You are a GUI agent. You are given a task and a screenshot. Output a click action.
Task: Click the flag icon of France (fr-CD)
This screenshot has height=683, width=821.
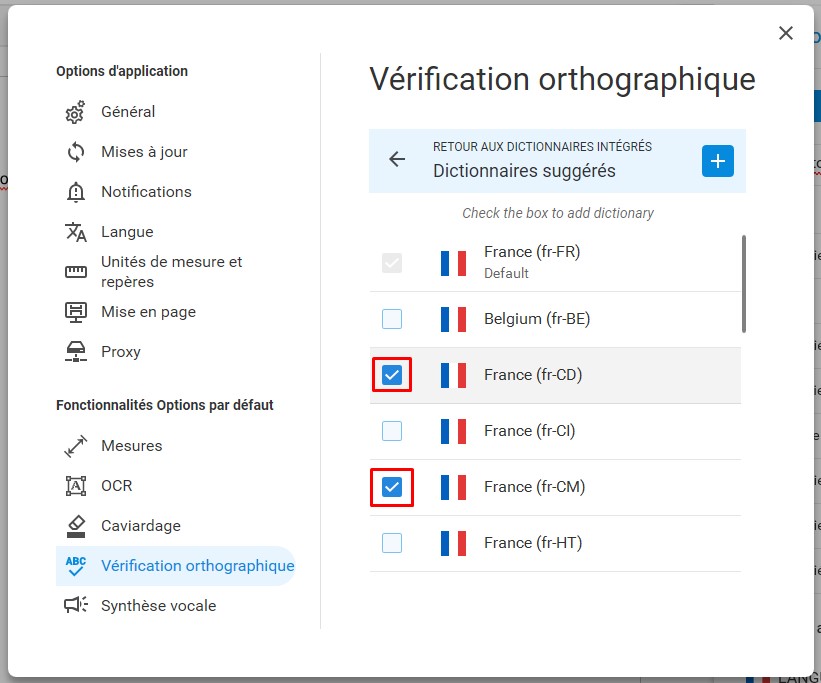tap(453, 375)
